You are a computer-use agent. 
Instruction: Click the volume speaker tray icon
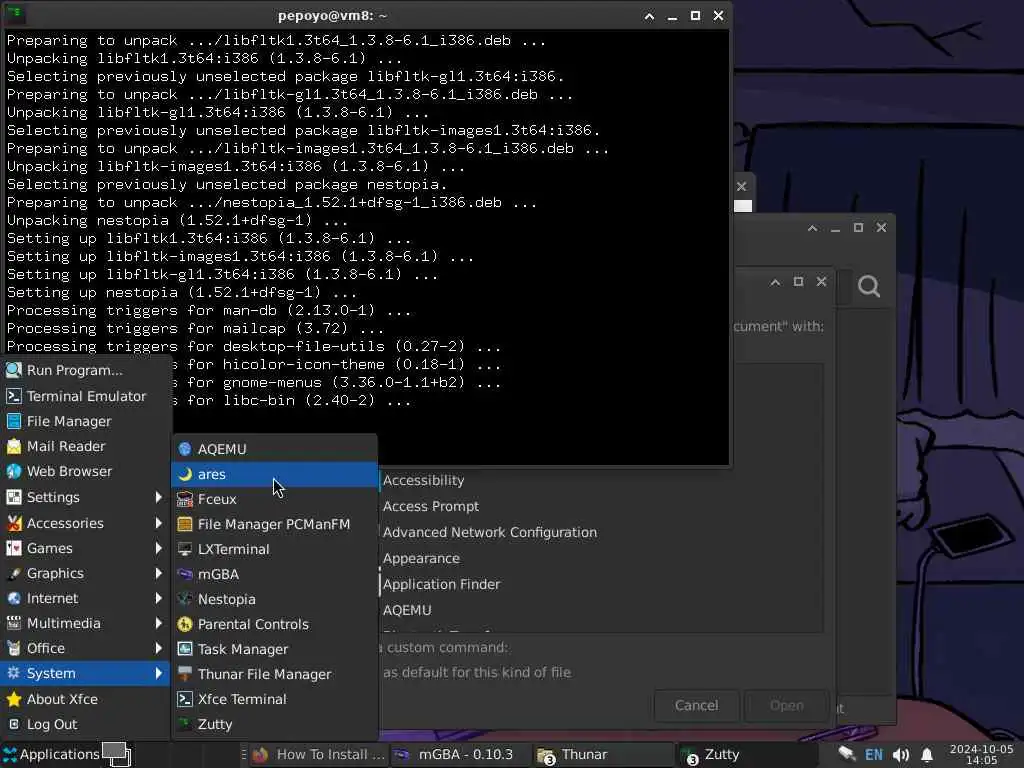(901, 755)
